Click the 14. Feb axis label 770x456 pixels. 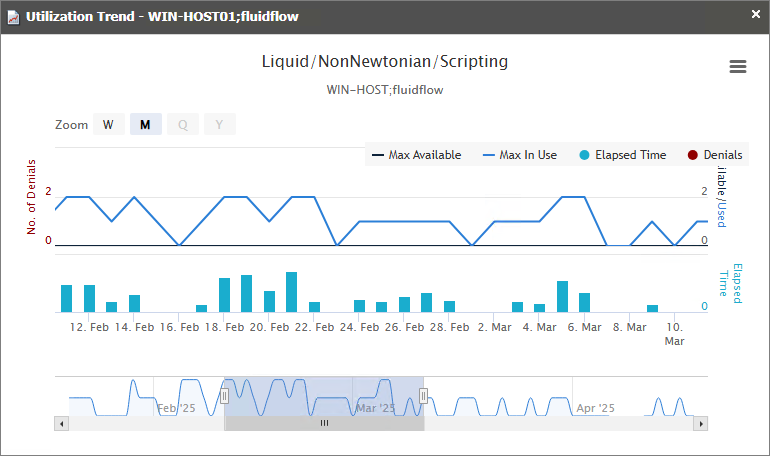(134, 327)
